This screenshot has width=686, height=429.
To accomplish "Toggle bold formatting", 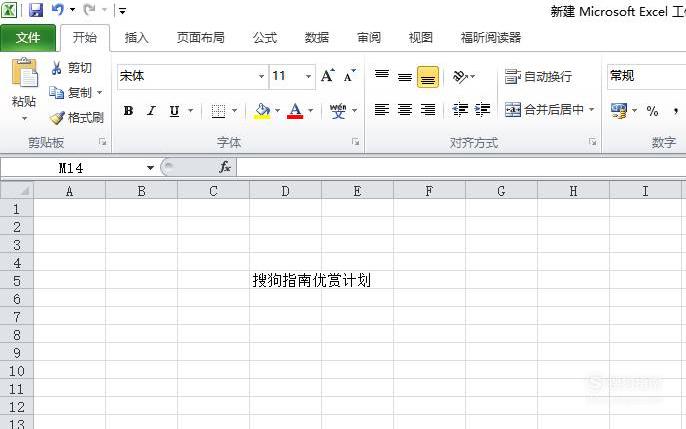I will [128, 111].
